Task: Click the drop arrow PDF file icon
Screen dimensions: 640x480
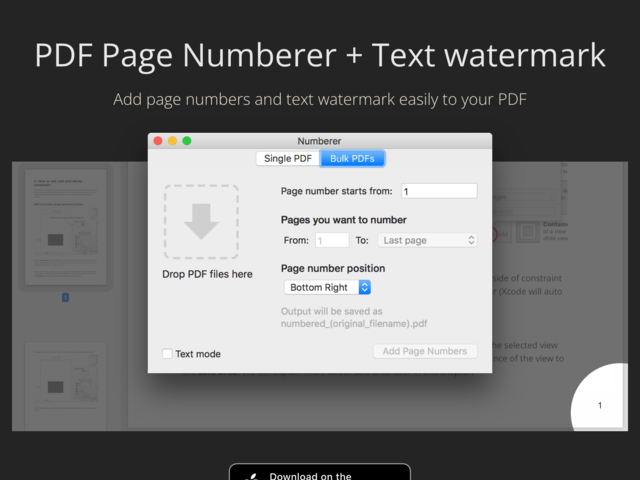Action: pyautogui.click(x=201, y=222)
